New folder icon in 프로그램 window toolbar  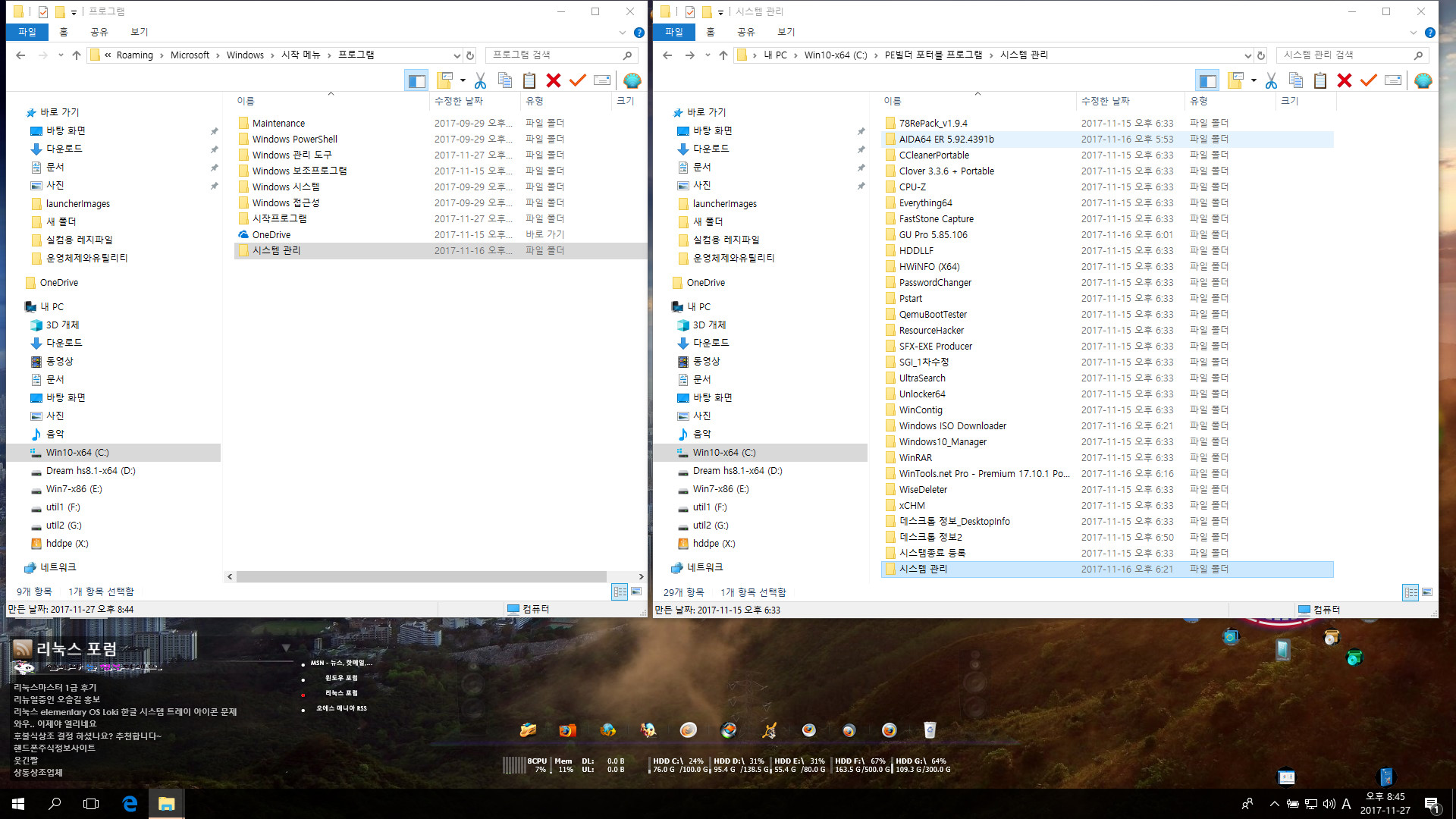pos(445,80)
